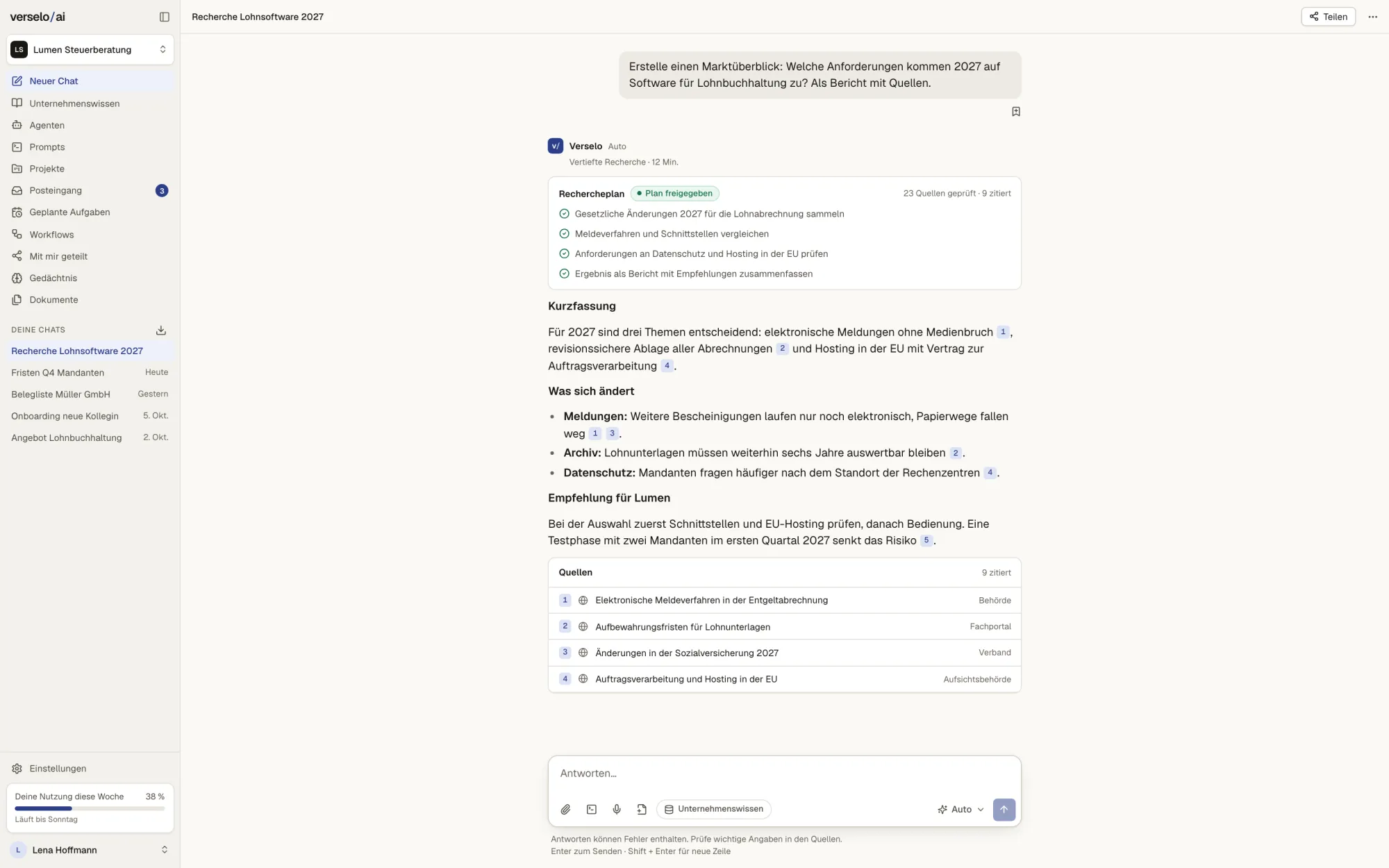Screen dimensions: 1389x868
Task: Click citation badge 5 in Empfehlung paragraph
Action: point(926,540)
